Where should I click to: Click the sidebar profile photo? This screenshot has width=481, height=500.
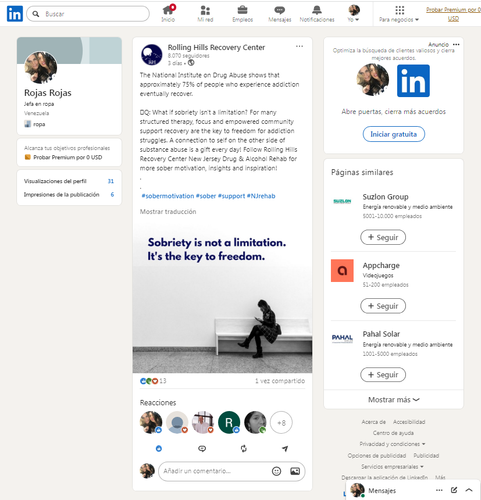tap(41, 67)
